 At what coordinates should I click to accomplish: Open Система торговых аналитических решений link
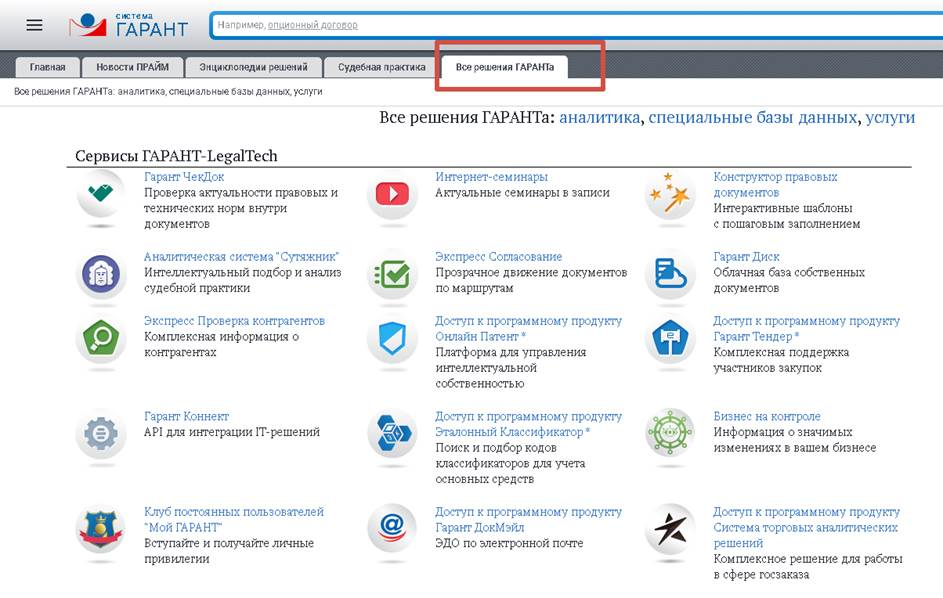806,528
